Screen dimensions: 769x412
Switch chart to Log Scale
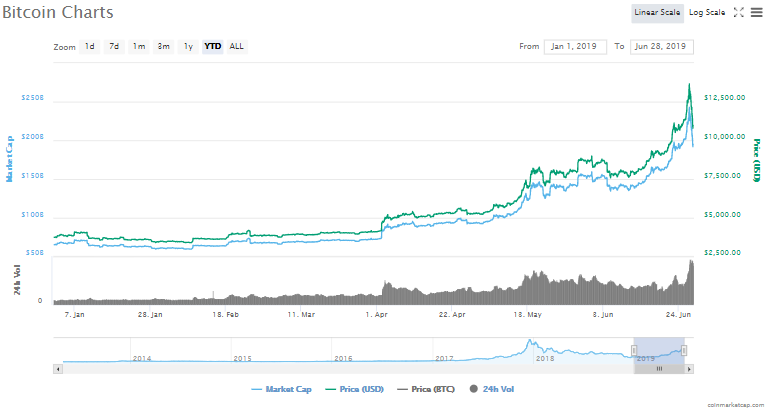pyautogui.click(x=707, y=12)
